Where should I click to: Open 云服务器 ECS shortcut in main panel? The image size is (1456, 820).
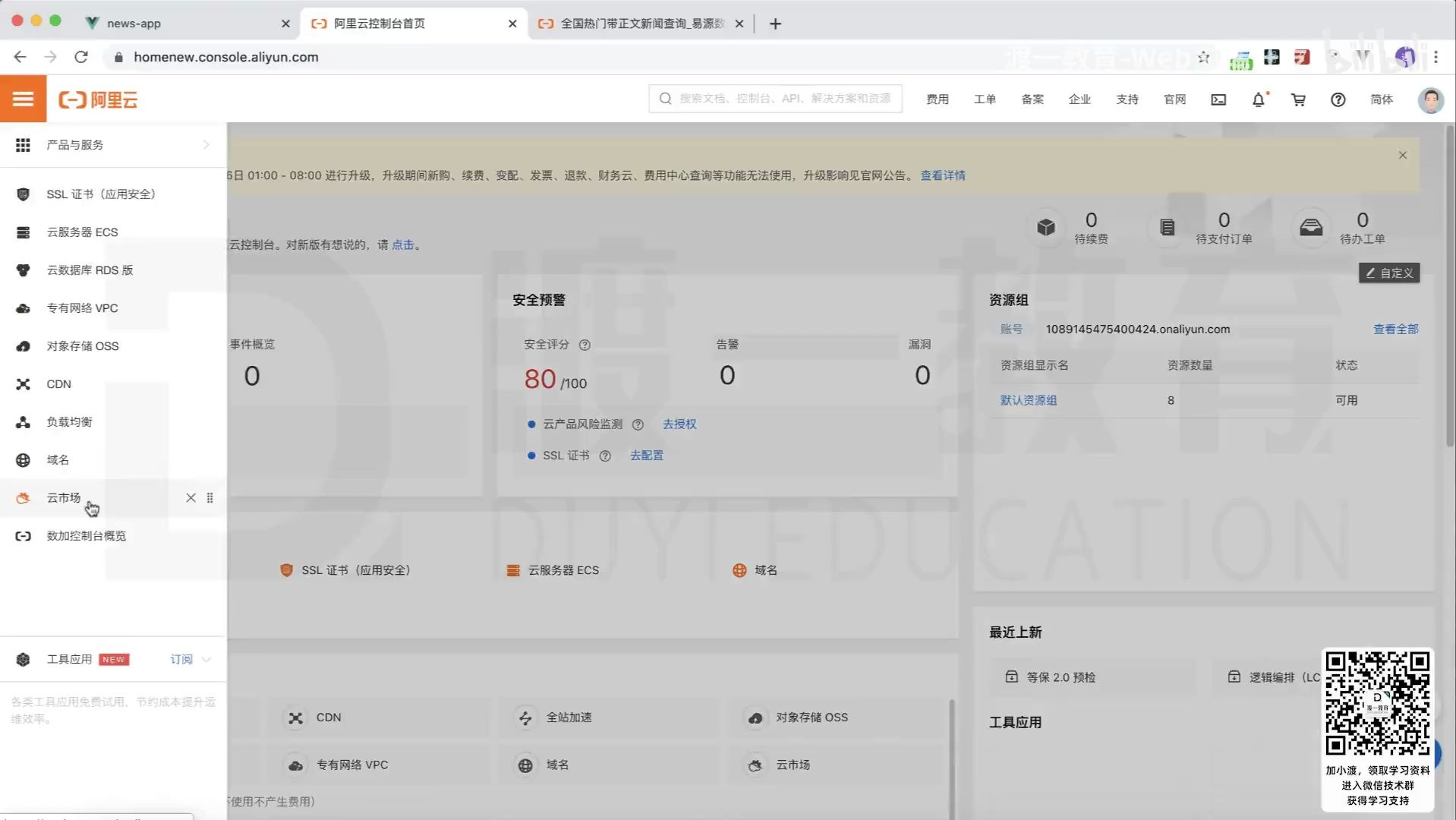point(553,570)
